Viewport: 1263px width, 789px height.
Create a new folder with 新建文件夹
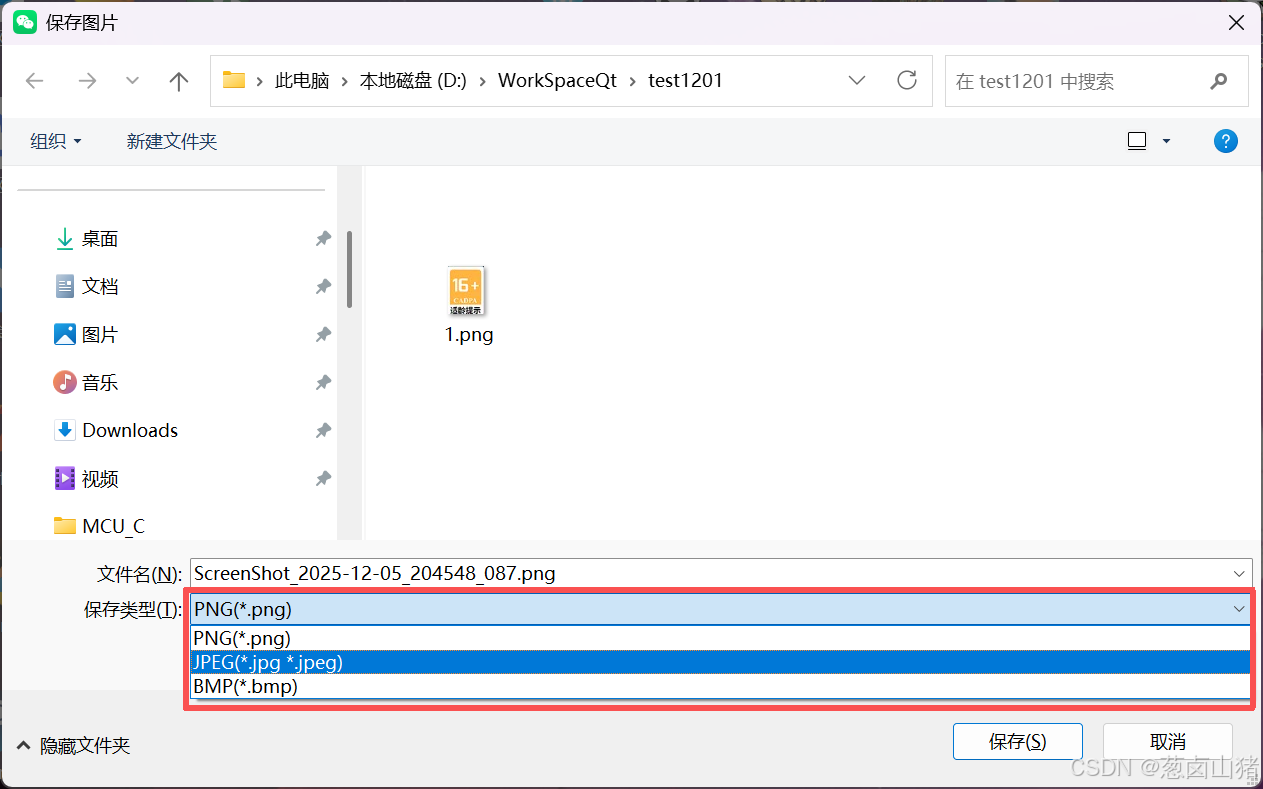point(171,141)
